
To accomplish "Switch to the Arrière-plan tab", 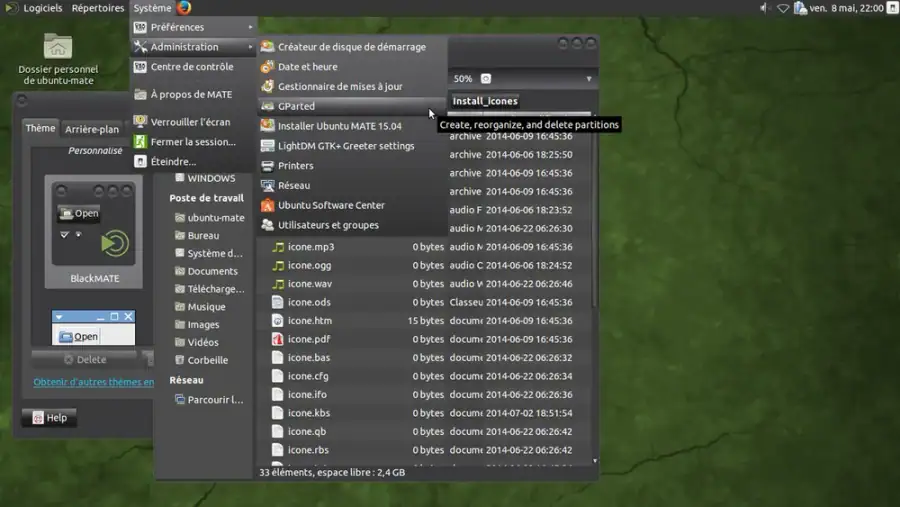I will click(x=92, y=129).
